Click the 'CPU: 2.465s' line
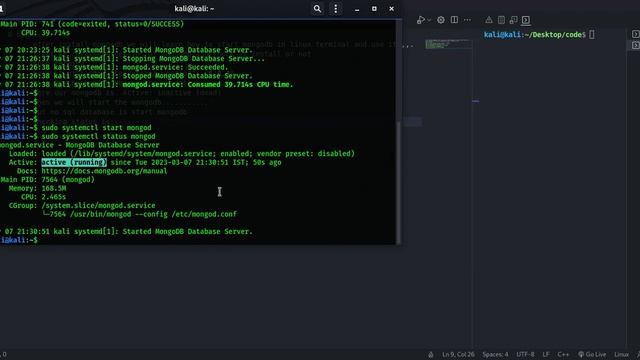The height and width of the screenshot is (360, 640). pos(43,197)
